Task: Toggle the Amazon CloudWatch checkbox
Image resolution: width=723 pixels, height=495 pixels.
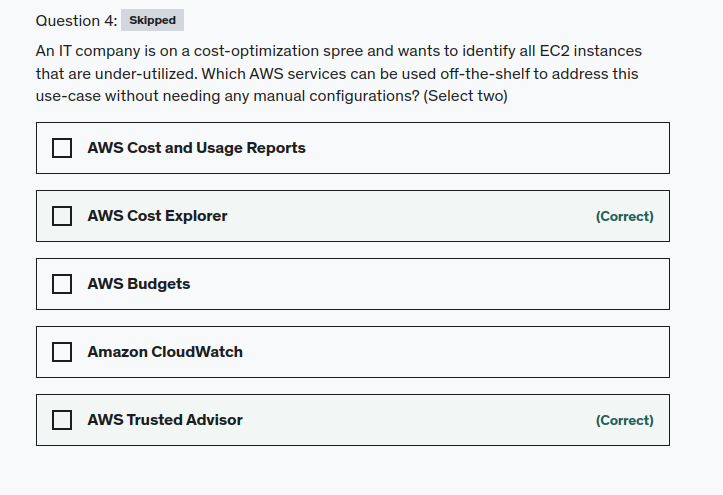Action: [x=62, y=352]
